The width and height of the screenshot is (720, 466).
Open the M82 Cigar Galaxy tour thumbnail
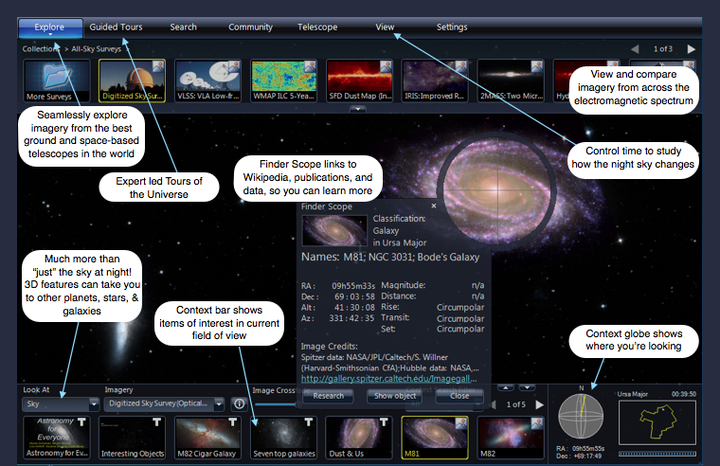[x=208, y=438]
